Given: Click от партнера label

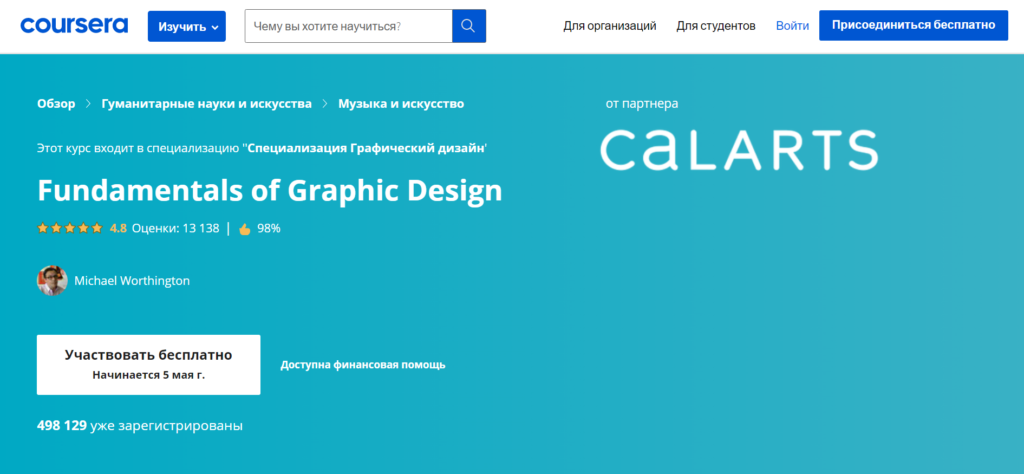Looking at the screenshot, I should pyautogui.click(x=642, y=104).
